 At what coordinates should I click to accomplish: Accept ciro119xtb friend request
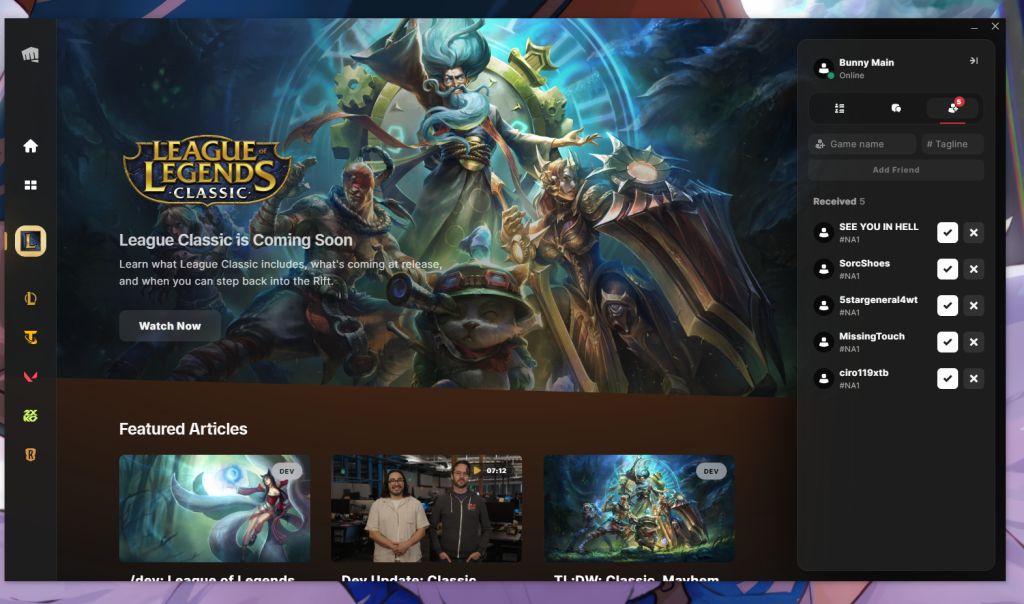pyautogui.click(x=947, y=379)
